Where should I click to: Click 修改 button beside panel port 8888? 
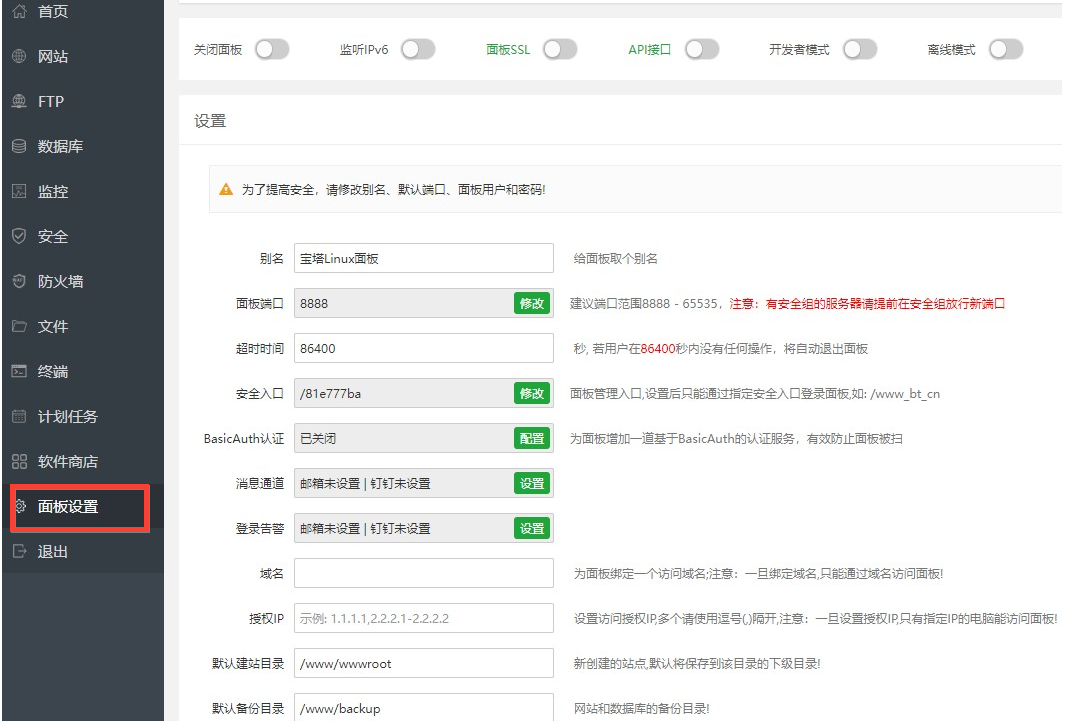(x=532, y=303)
